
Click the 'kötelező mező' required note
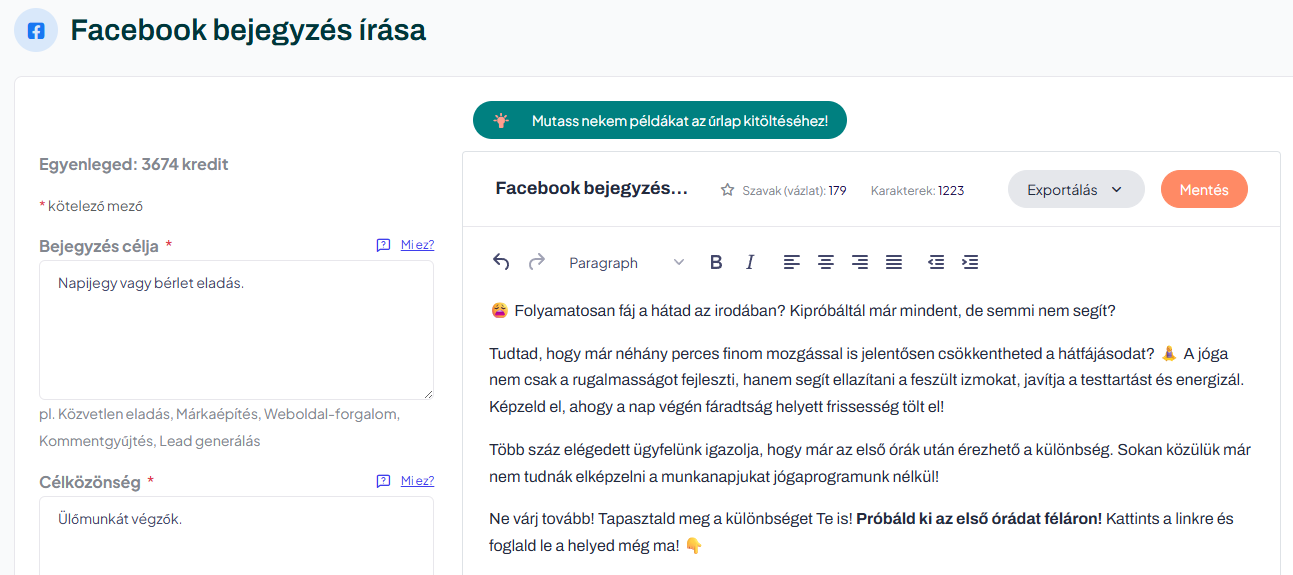tap(91, 206)
